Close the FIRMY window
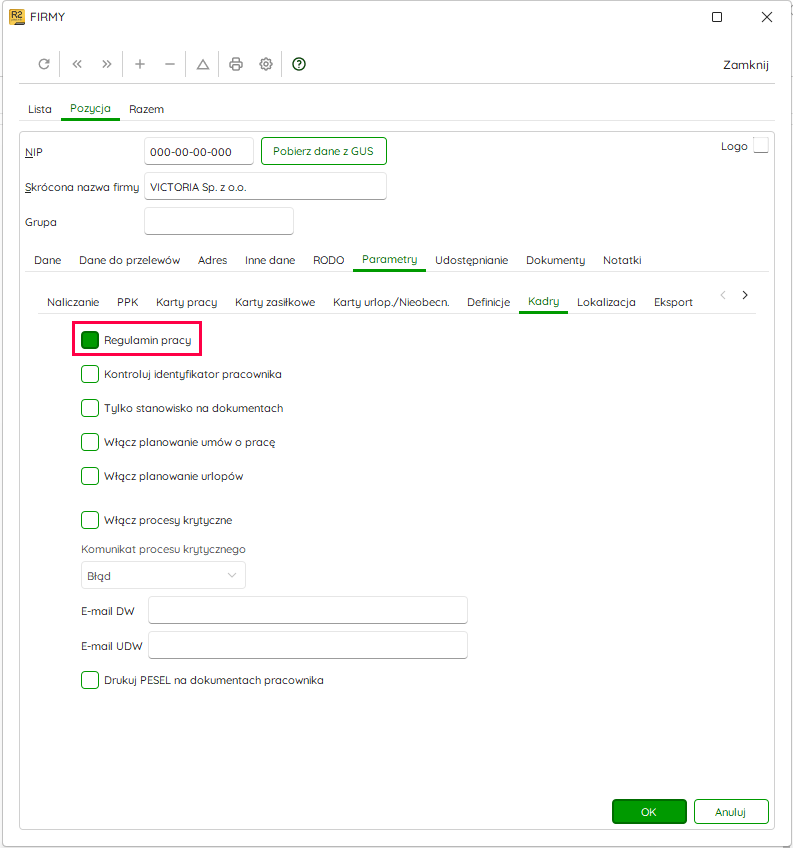Viewport: 793px width, 848px height. [x=766, y=17]
